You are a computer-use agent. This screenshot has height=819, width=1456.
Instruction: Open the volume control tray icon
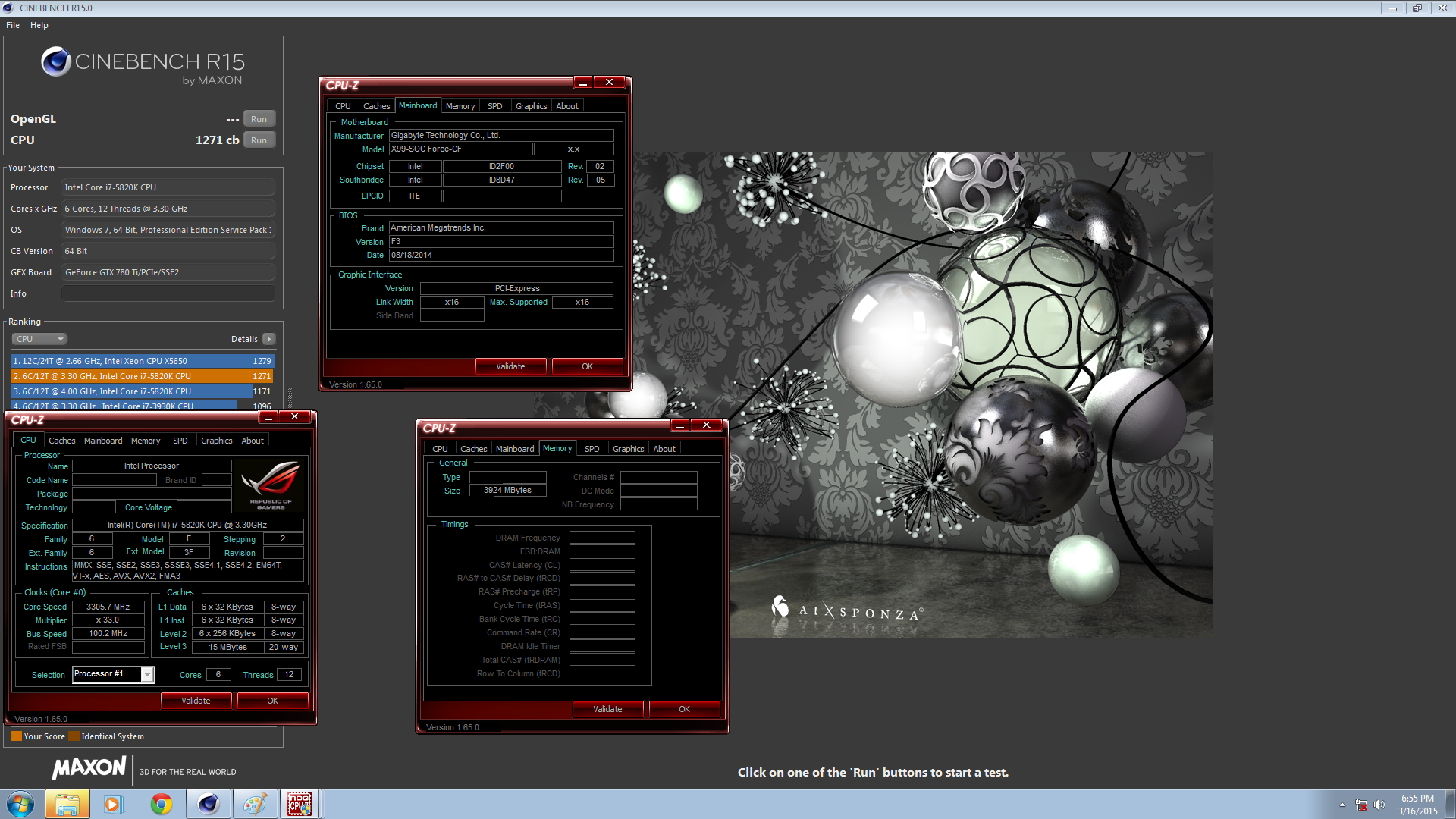click(x=1379, y=805)
